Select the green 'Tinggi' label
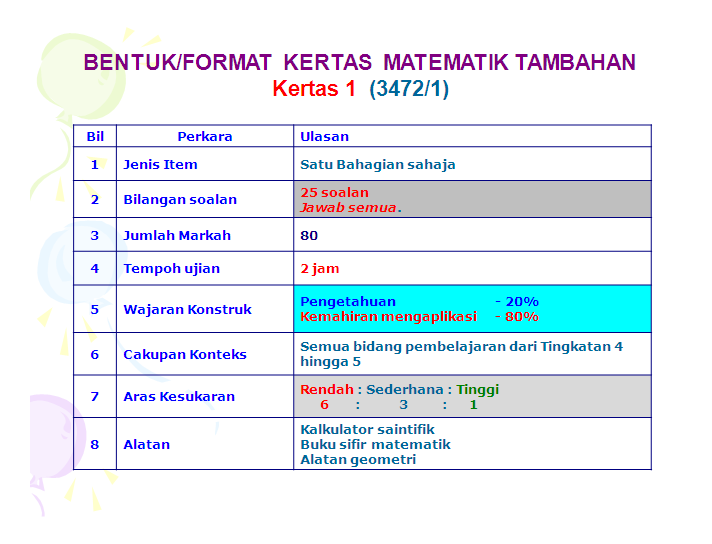 (x=478, y=390)
